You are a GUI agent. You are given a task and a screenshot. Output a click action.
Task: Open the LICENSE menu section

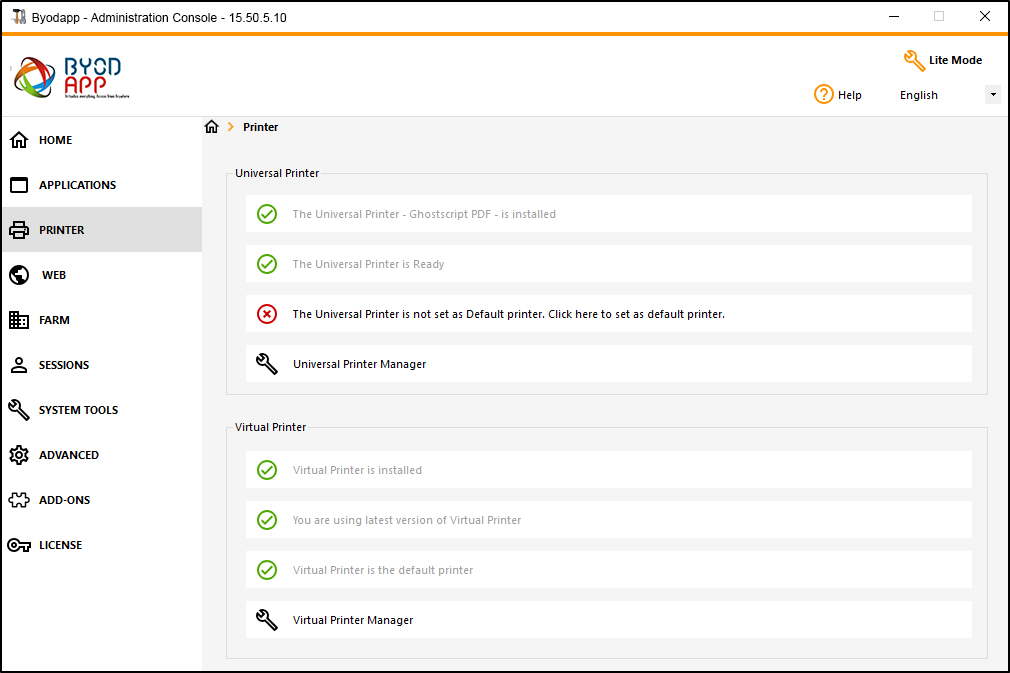102,545
